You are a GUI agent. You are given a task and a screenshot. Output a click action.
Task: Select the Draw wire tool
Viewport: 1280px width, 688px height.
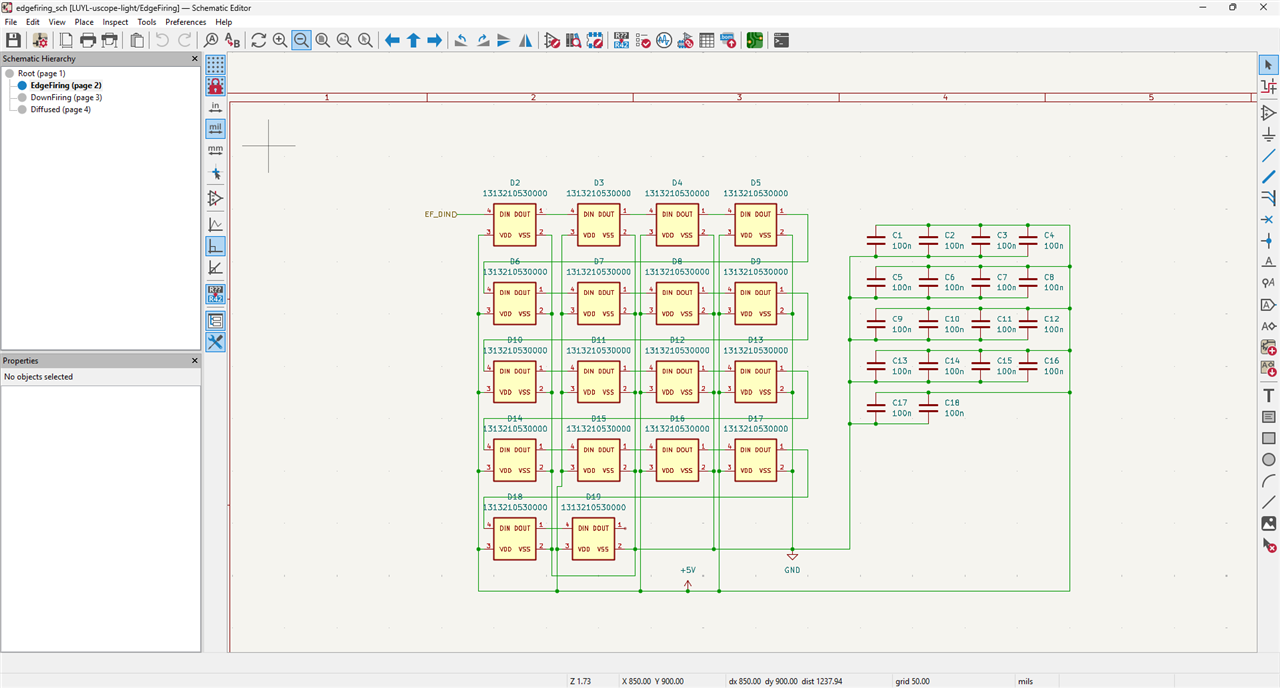pos(1268,156)
